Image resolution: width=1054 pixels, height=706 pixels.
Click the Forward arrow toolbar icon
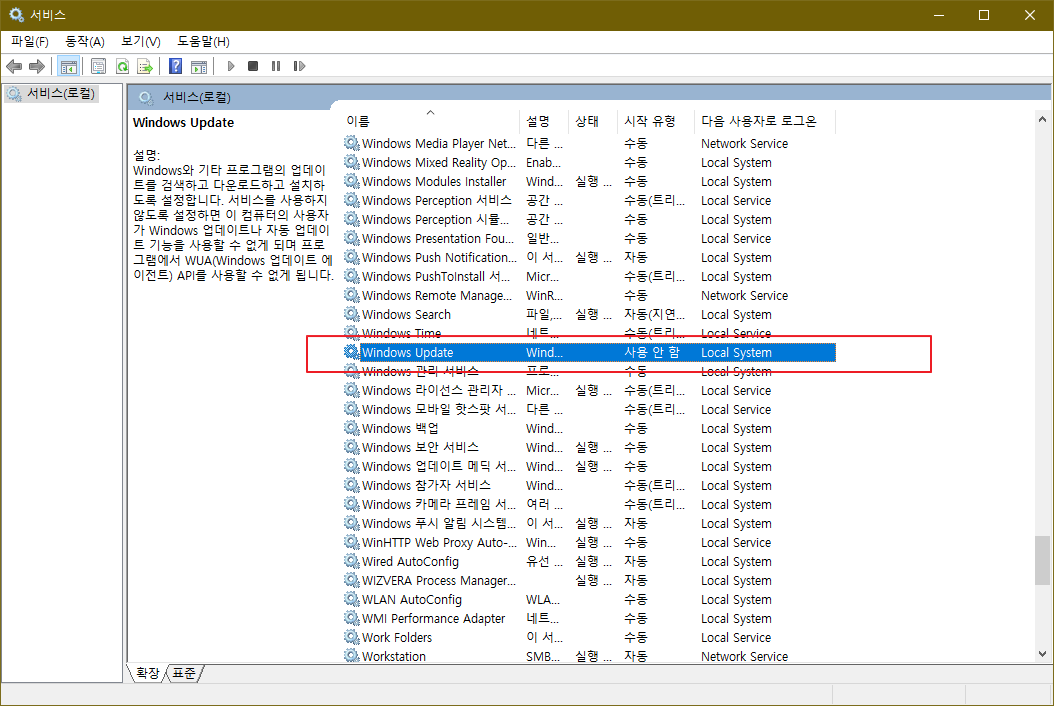(37, 66)
